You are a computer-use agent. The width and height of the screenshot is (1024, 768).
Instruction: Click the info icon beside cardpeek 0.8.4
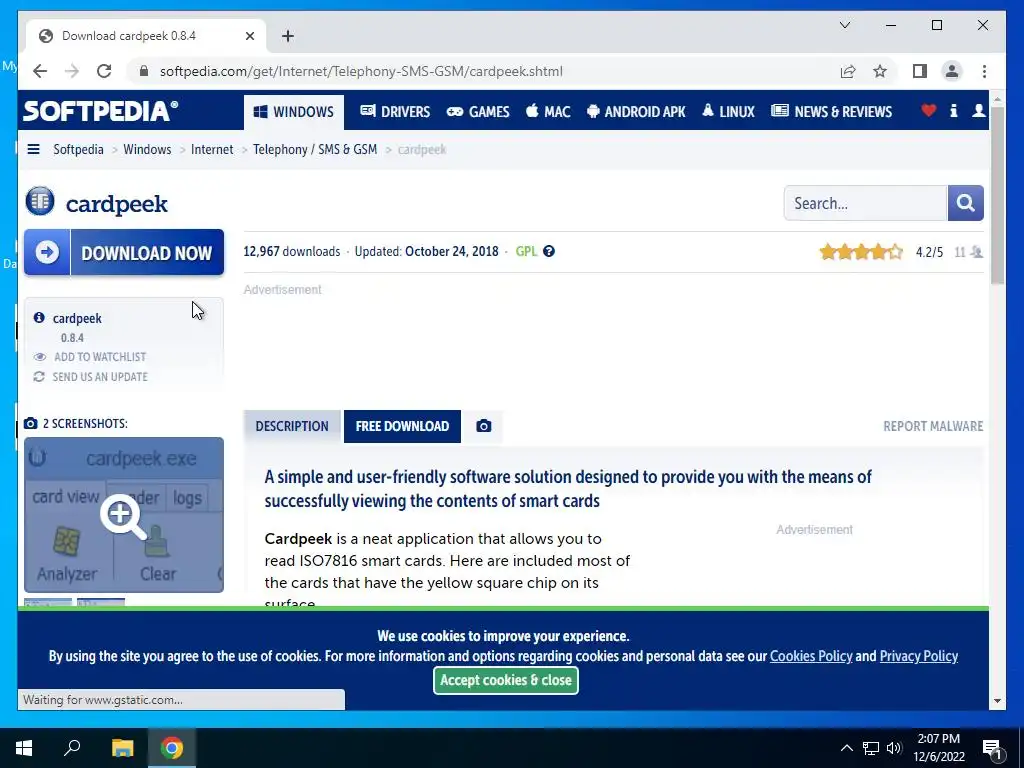[39, 317]
